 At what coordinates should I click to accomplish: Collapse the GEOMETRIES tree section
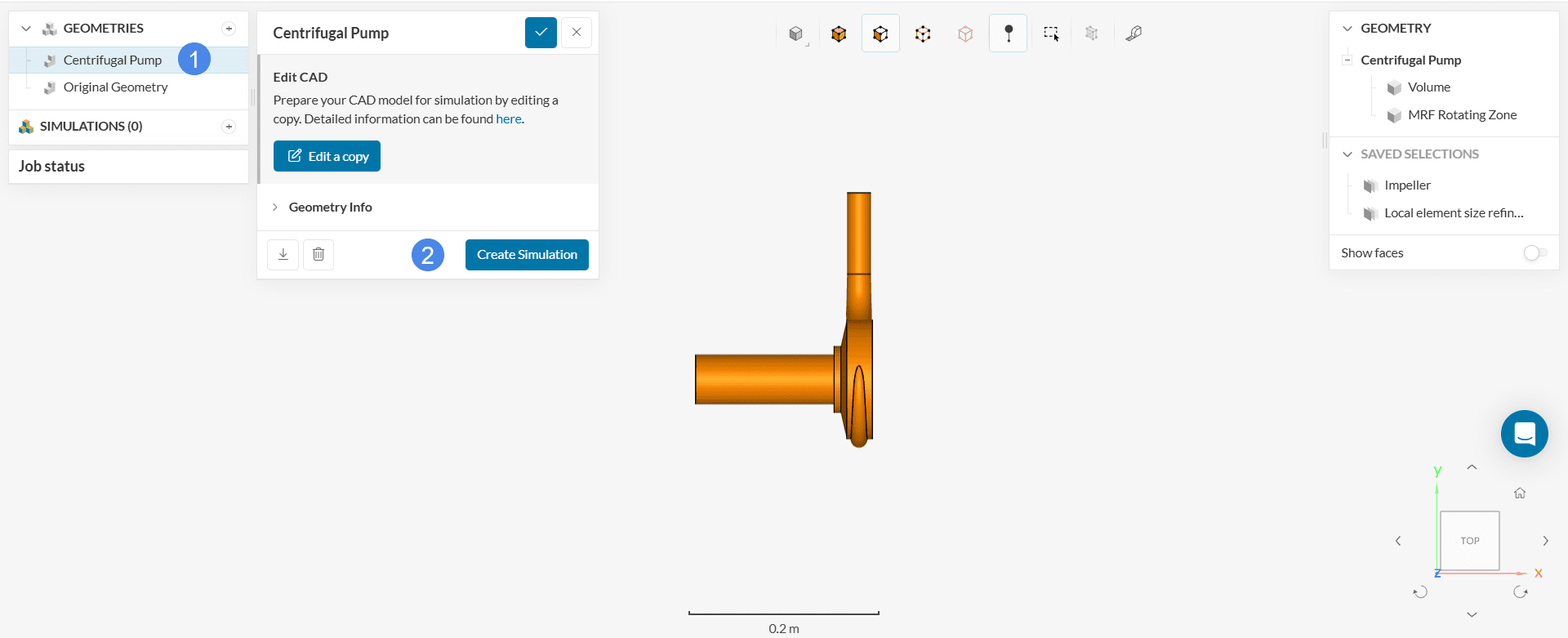26,29
